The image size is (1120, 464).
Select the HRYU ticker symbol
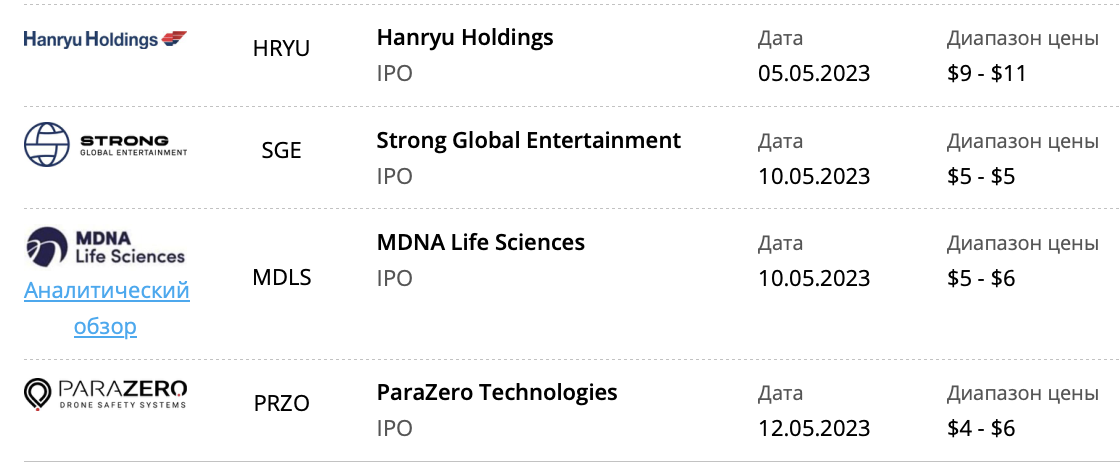tap(281, 49)
